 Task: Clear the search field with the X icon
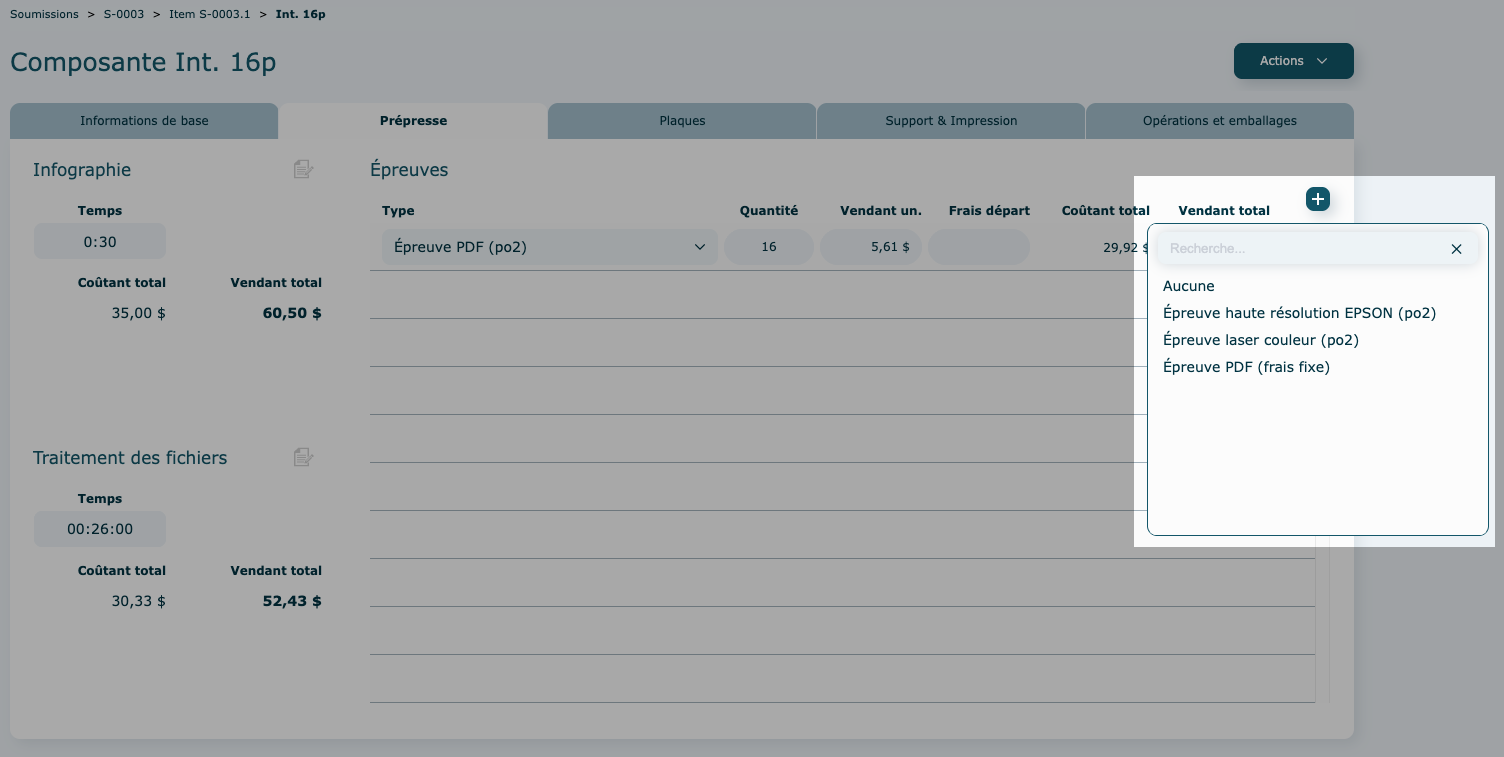click(x=1456, y=249)
